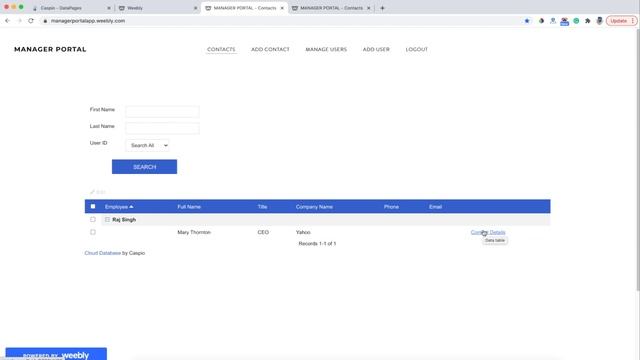Open the CONTACTS nav item
640x360 pixels.
click(221, 49)
